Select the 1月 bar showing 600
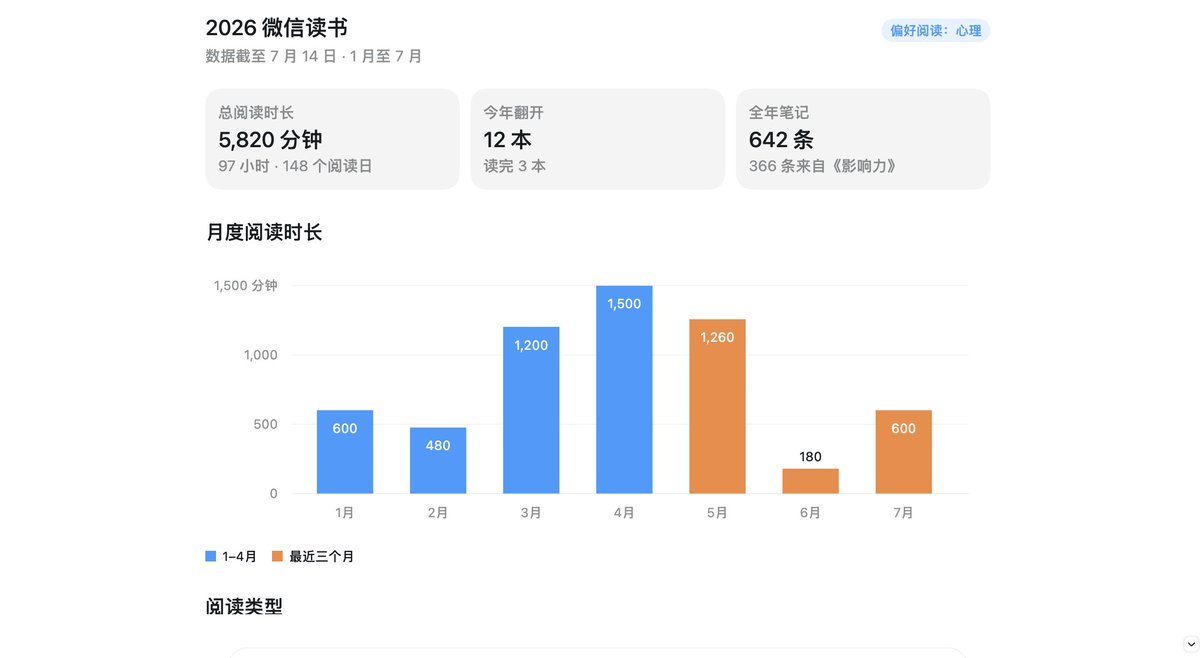The height and width of the screenshot is (658, 1200). (345, 452)
